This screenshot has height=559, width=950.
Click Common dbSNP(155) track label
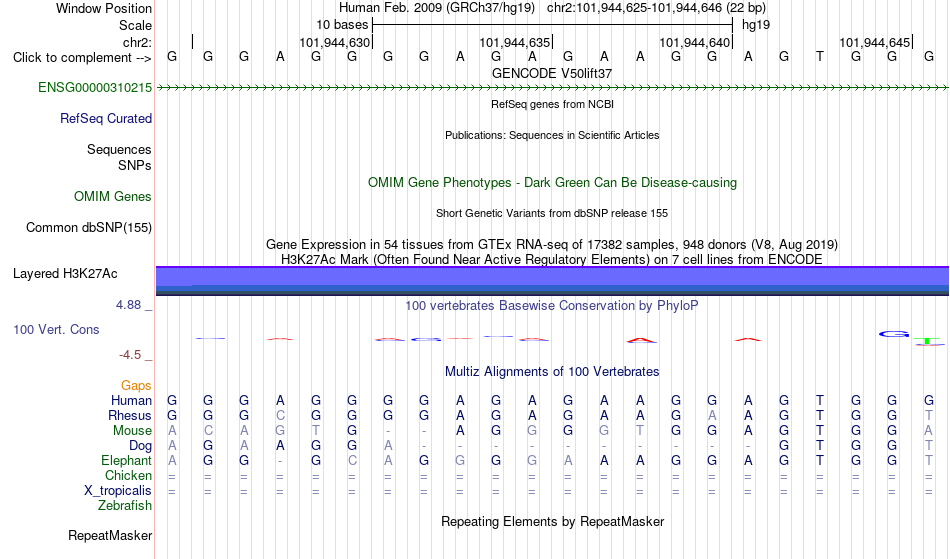[x=88, y=228]
